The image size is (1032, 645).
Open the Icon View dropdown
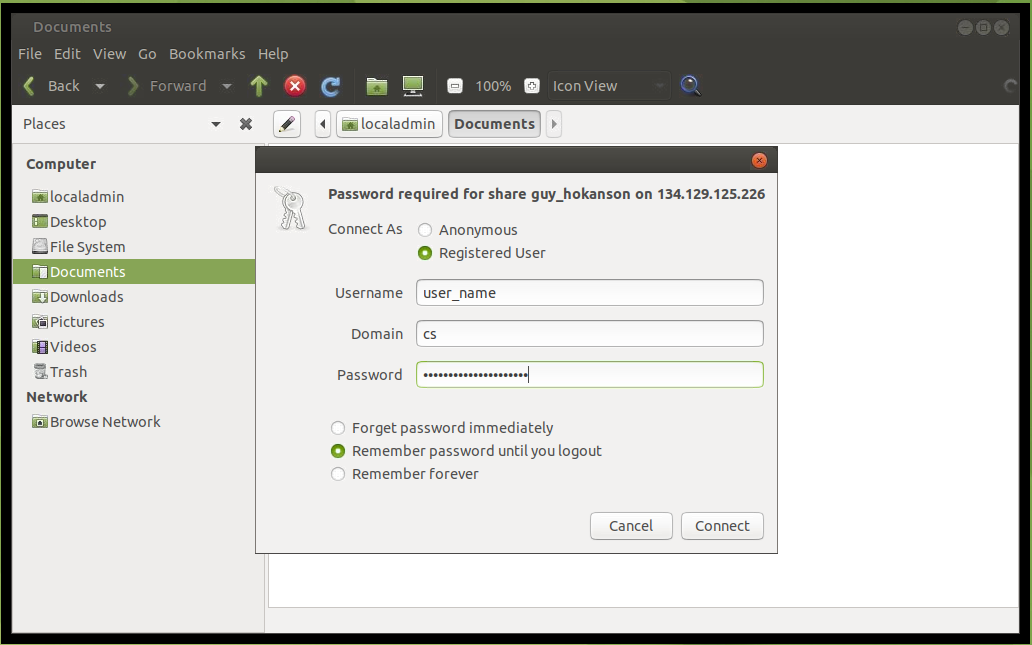point(608,86)
